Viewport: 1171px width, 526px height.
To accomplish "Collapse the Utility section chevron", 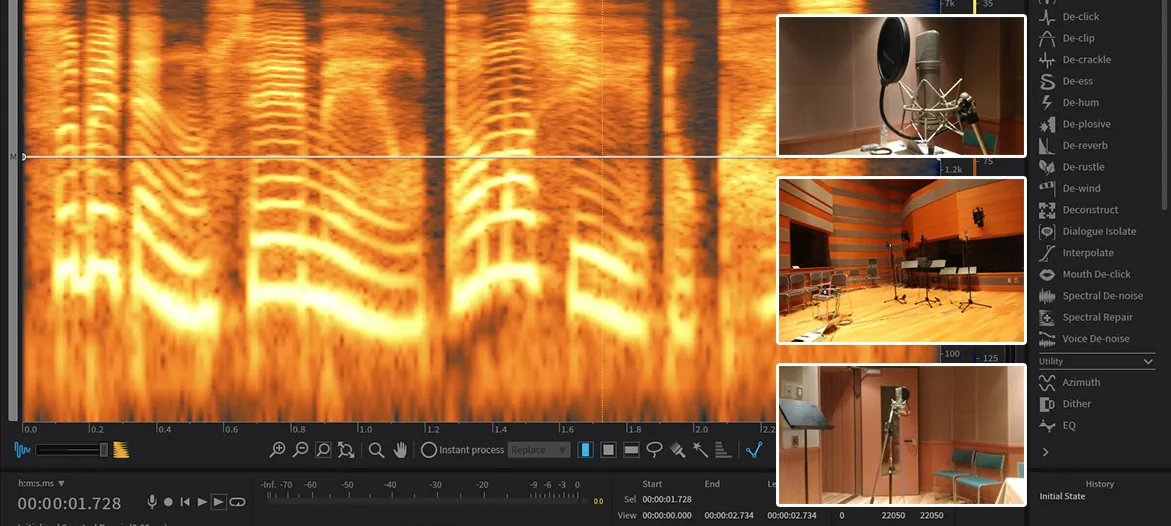I will point(1149,362).
